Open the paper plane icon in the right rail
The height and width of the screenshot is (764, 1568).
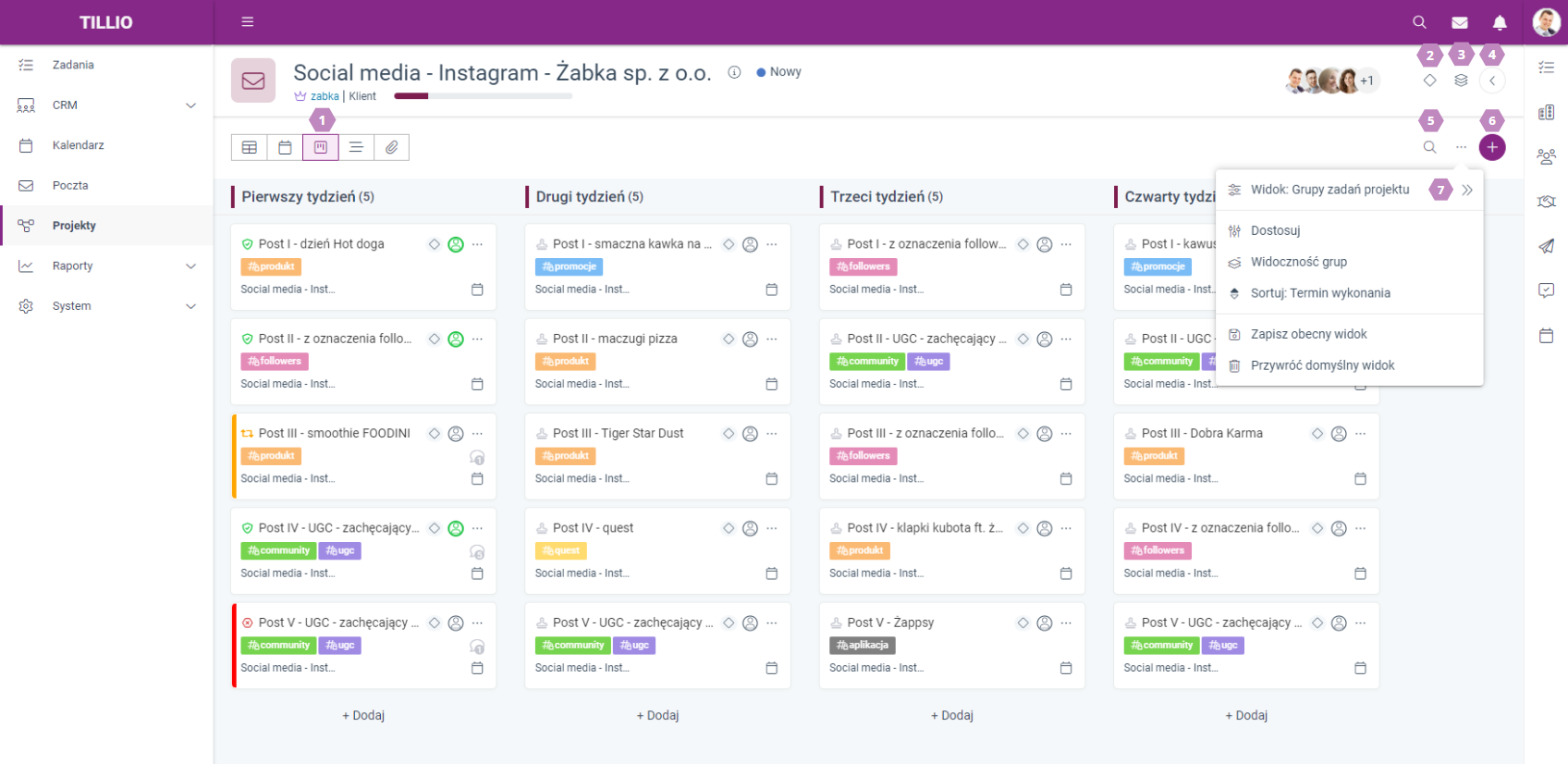[1546, 245]
